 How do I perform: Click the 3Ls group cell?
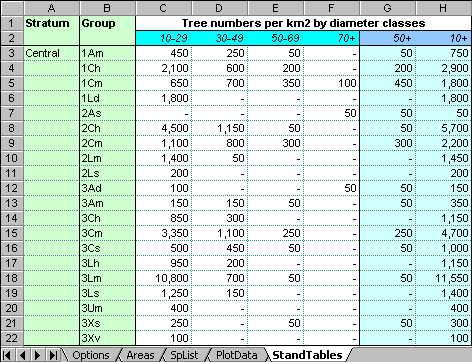tap(107, 293)
